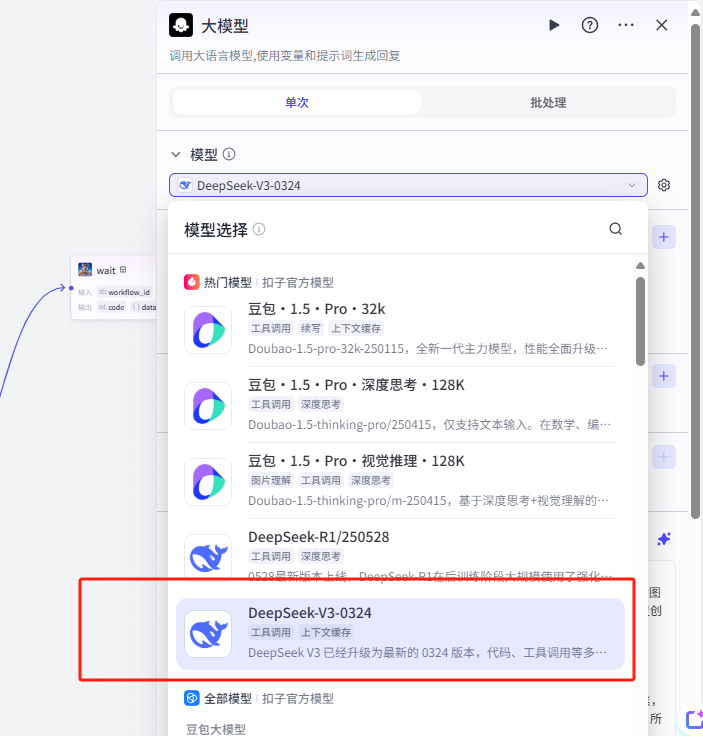
Task: Click Doubao logo of the 32k model
Action: tap(208, 330)
